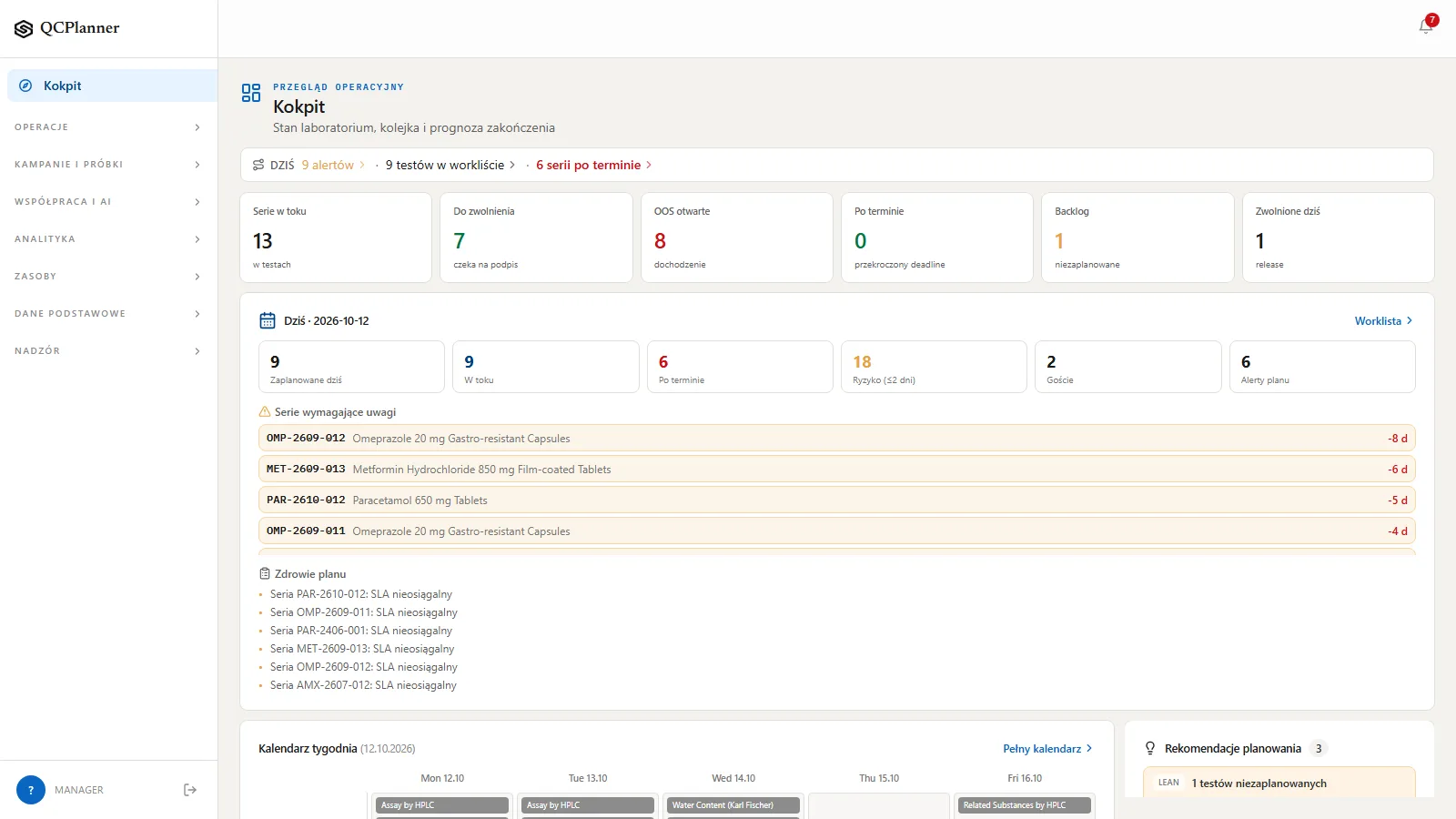The image size is (1456, 819).
Task: Click the OOS otwarte card
Action: pyautogui.click(x=737, y=238)
